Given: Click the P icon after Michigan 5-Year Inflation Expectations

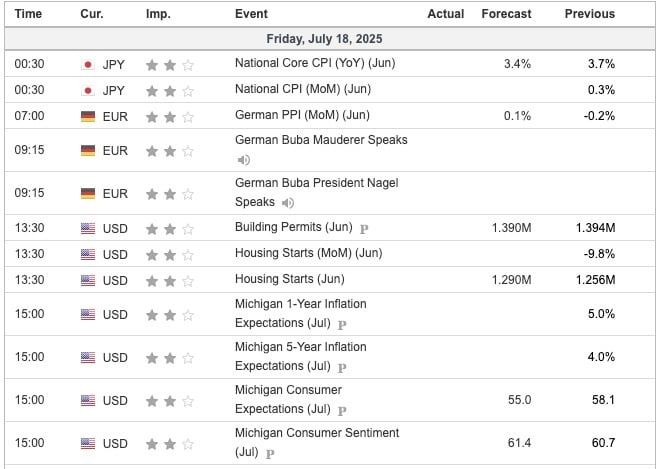Looking at the screenshot, I should [342, 368].
